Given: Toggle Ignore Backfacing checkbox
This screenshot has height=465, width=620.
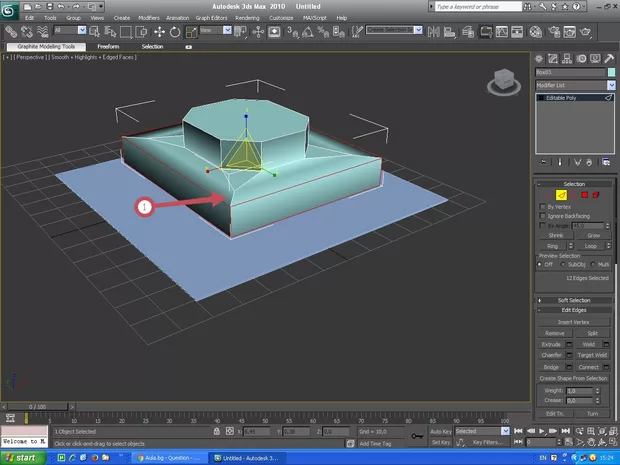Looking at the screenshot, I should (x=543, y=216).
